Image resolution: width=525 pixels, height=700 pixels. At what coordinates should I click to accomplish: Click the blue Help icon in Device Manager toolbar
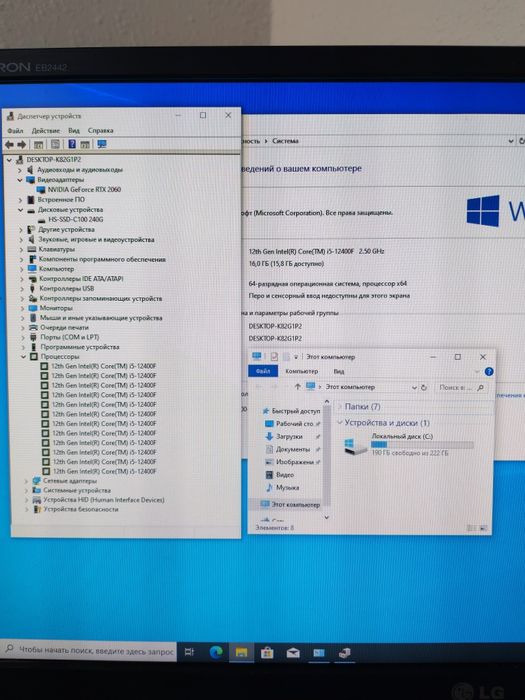point(72,144)
